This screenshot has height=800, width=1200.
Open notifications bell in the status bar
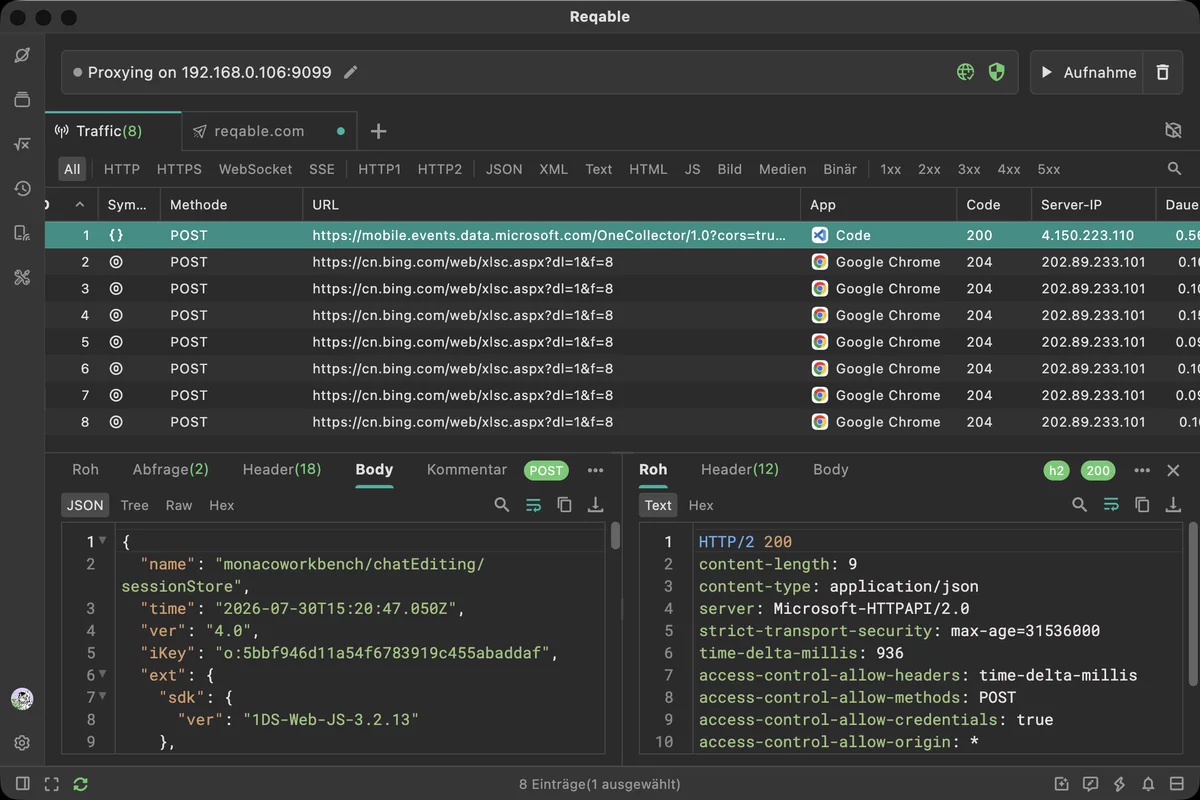[x=1149, y=784]
